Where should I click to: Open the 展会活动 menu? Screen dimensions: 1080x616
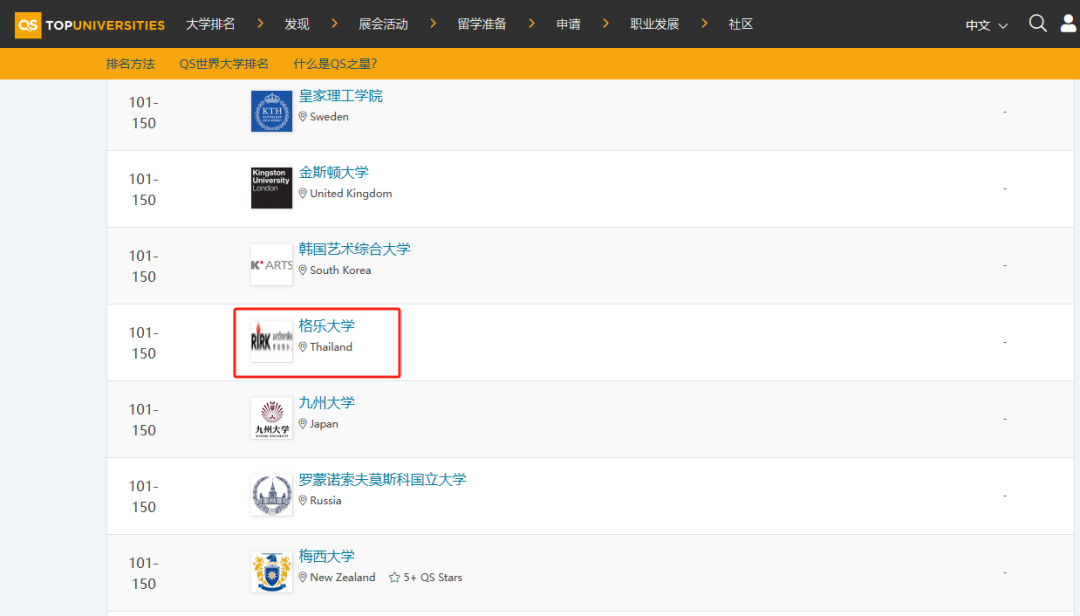383,24
